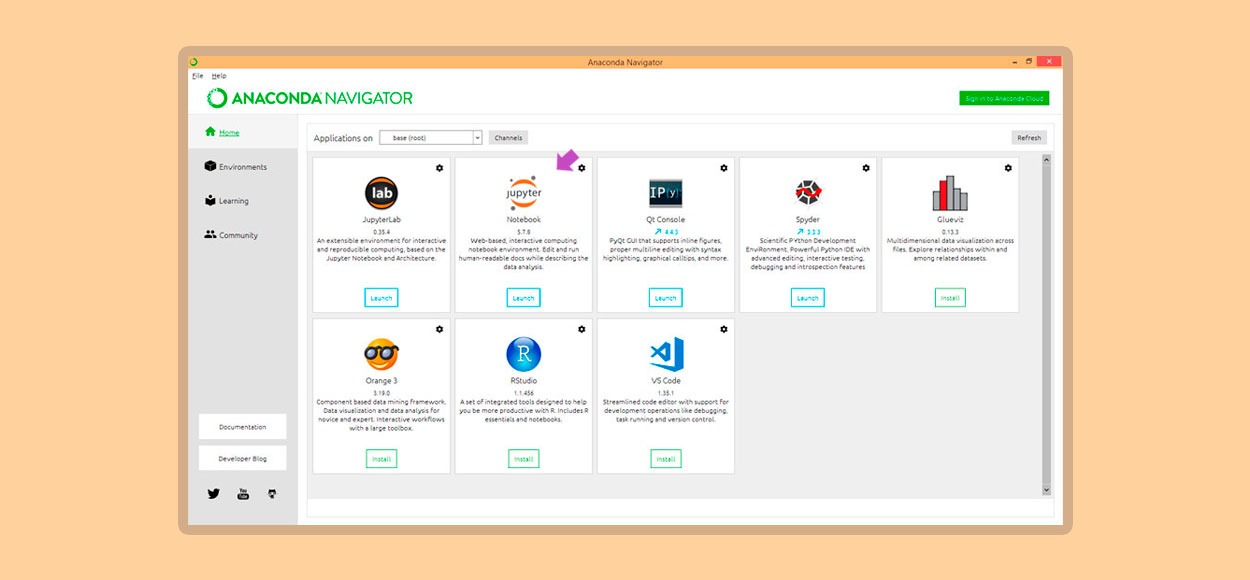Click the Qt Console update arrow icon

[658, 231]
